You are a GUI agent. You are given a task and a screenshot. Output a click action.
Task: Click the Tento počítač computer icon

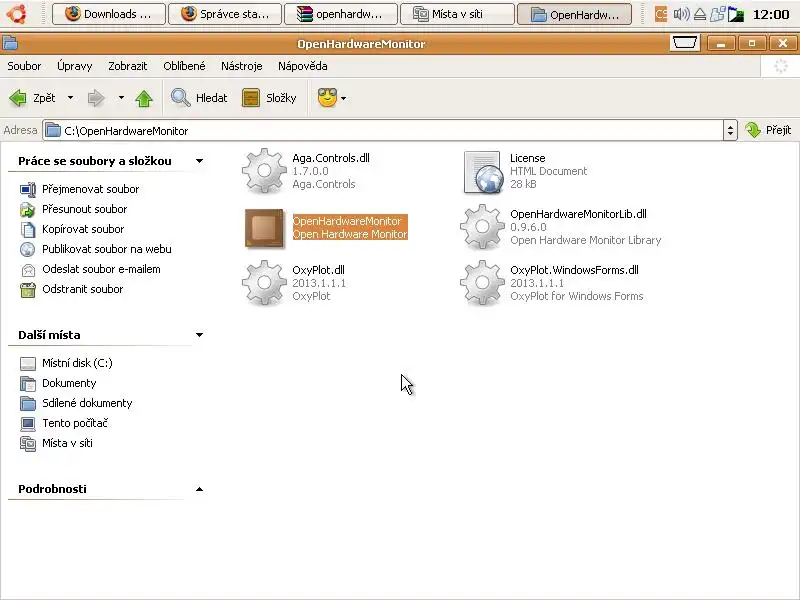[x=28, y=423]
